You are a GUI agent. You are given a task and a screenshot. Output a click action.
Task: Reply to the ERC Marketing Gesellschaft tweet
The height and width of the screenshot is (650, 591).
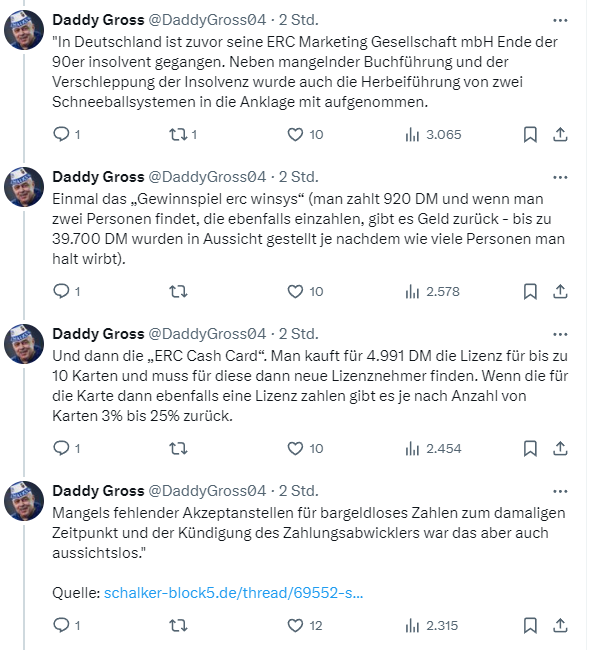coord(66,134)
